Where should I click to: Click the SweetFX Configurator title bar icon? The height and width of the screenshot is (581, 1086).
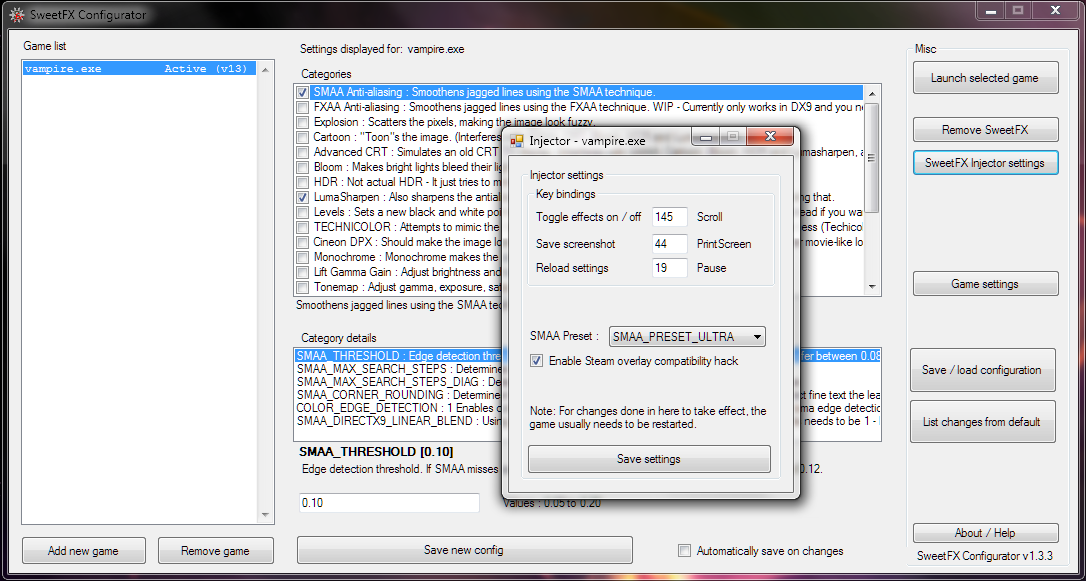pyautogui.click(x=16, y=15)
